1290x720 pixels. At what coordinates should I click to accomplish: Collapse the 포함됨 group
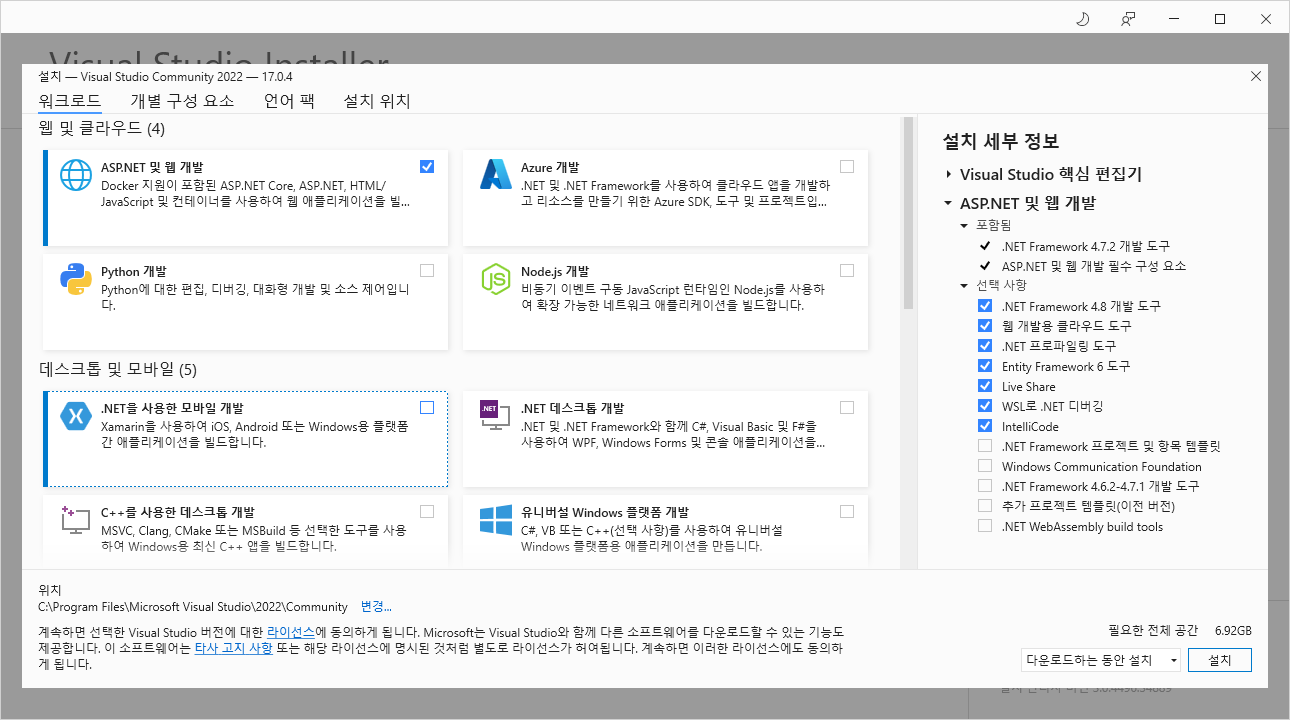pyautogui.click(x=964, y=226)
